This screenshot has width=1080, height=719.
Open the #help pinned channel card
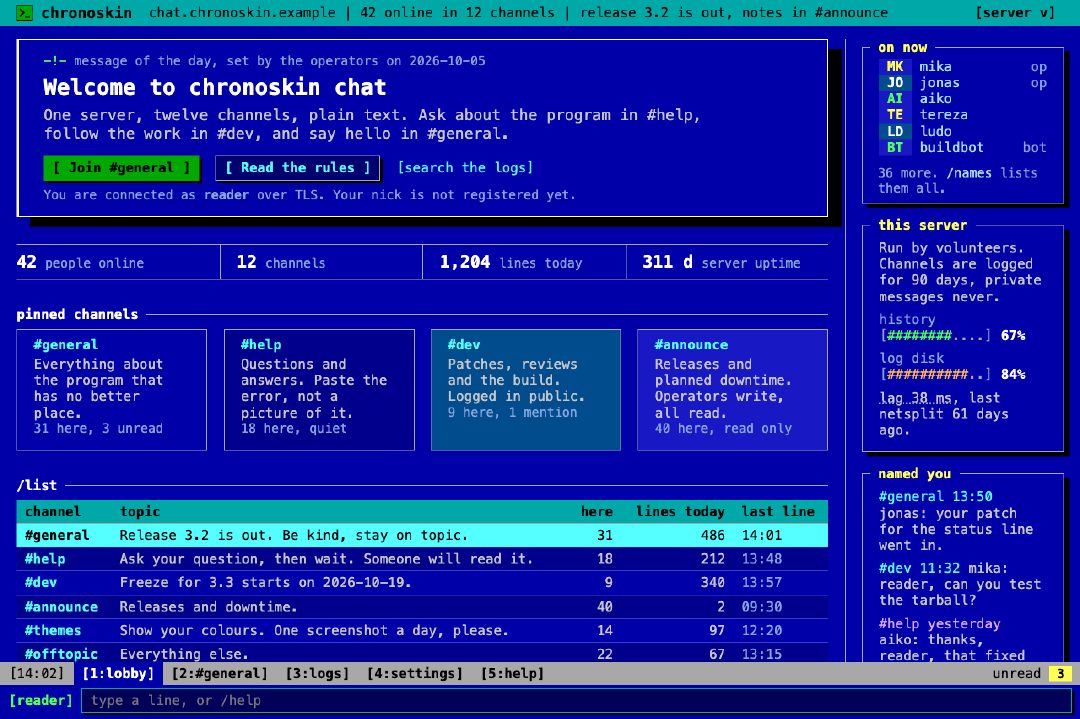point(320,390)
